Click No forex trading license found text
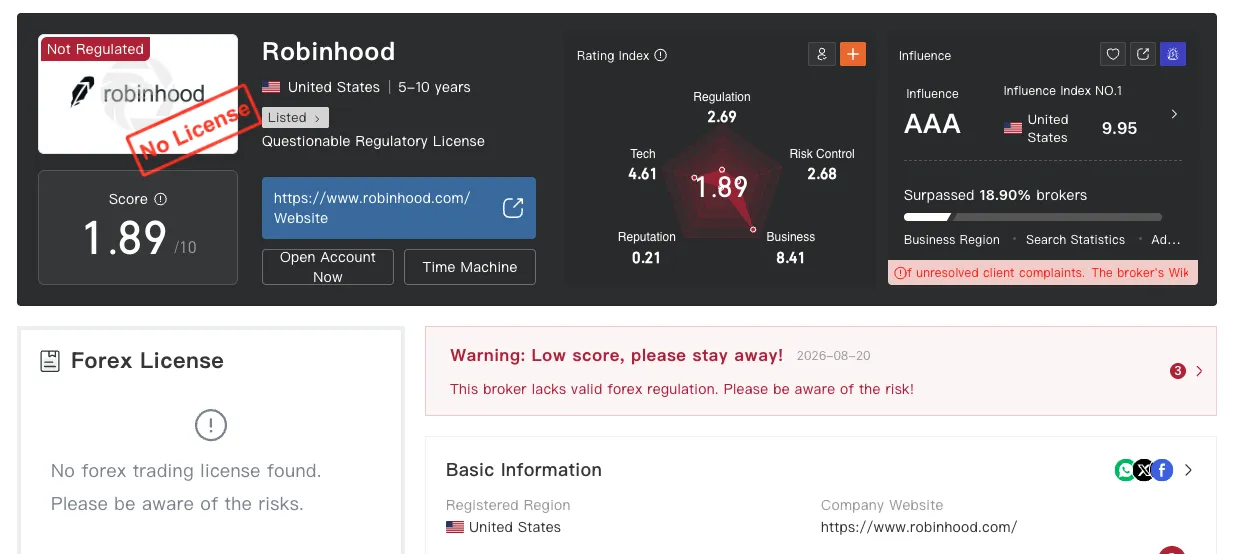The height and width of the screenshot is (554, 1241). point(186,470)
